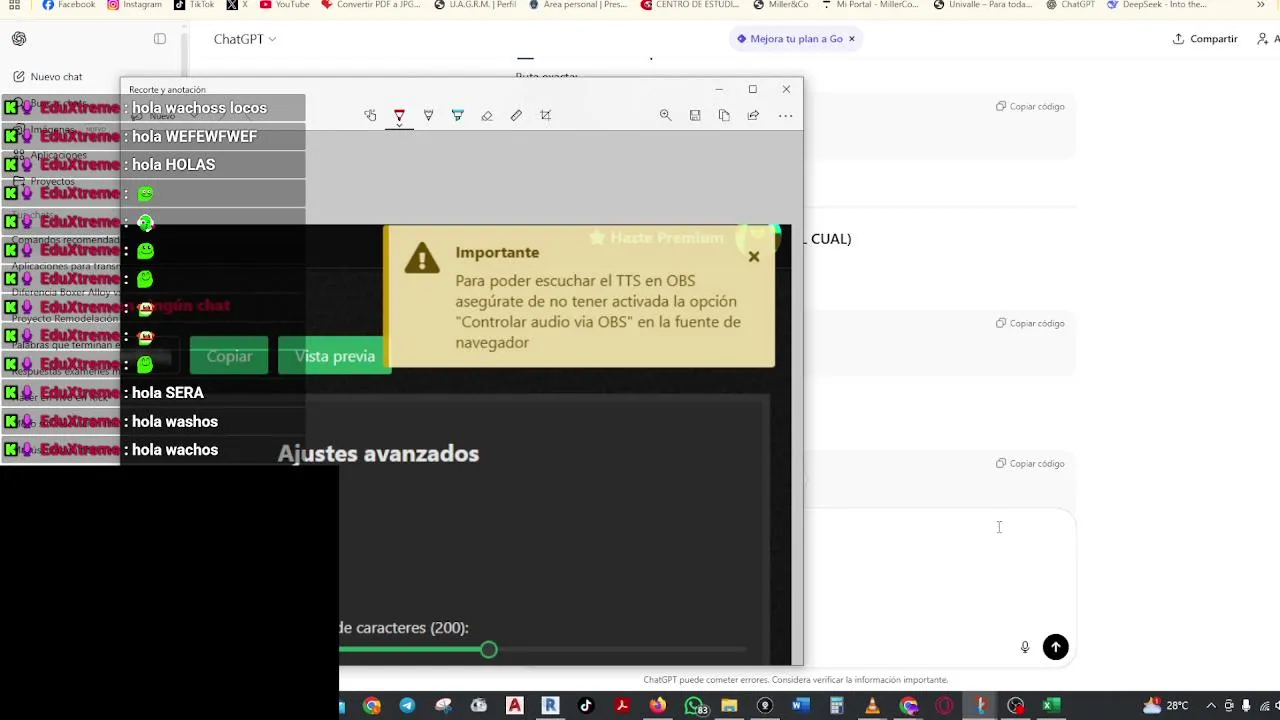Open the ChatGPT model dropdown
This screenshot has width=1280, height=720.
tap(245, 39)
